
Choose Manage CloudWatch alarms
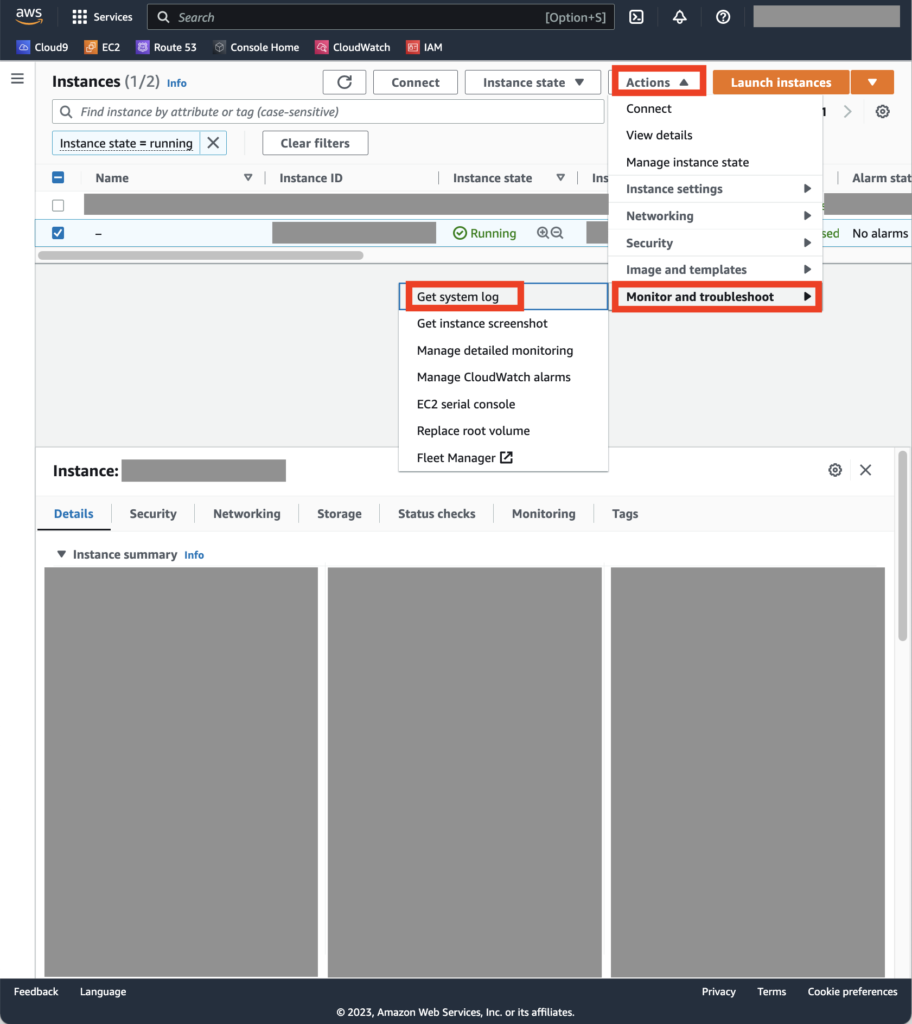pos(503,377)
